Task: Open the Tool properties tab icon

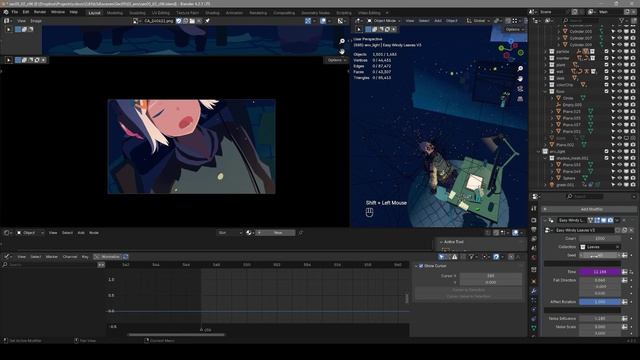Action: (x=534, y=209)
